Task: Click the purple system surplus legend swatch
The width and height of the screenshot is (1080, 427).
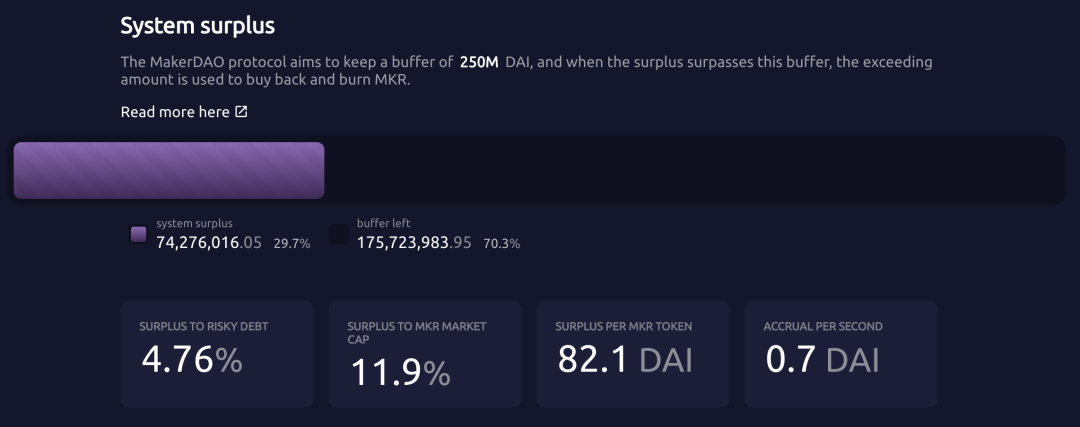Action: (139, 234)
